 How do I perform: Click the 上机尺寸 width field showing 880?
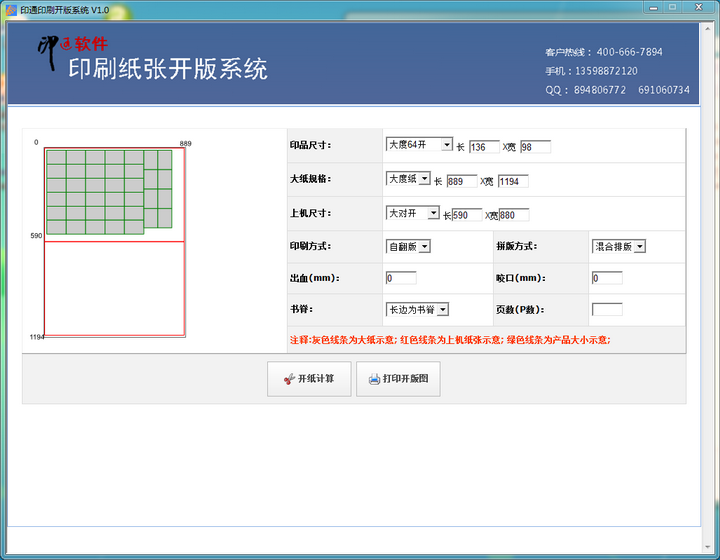pos(513,215)
